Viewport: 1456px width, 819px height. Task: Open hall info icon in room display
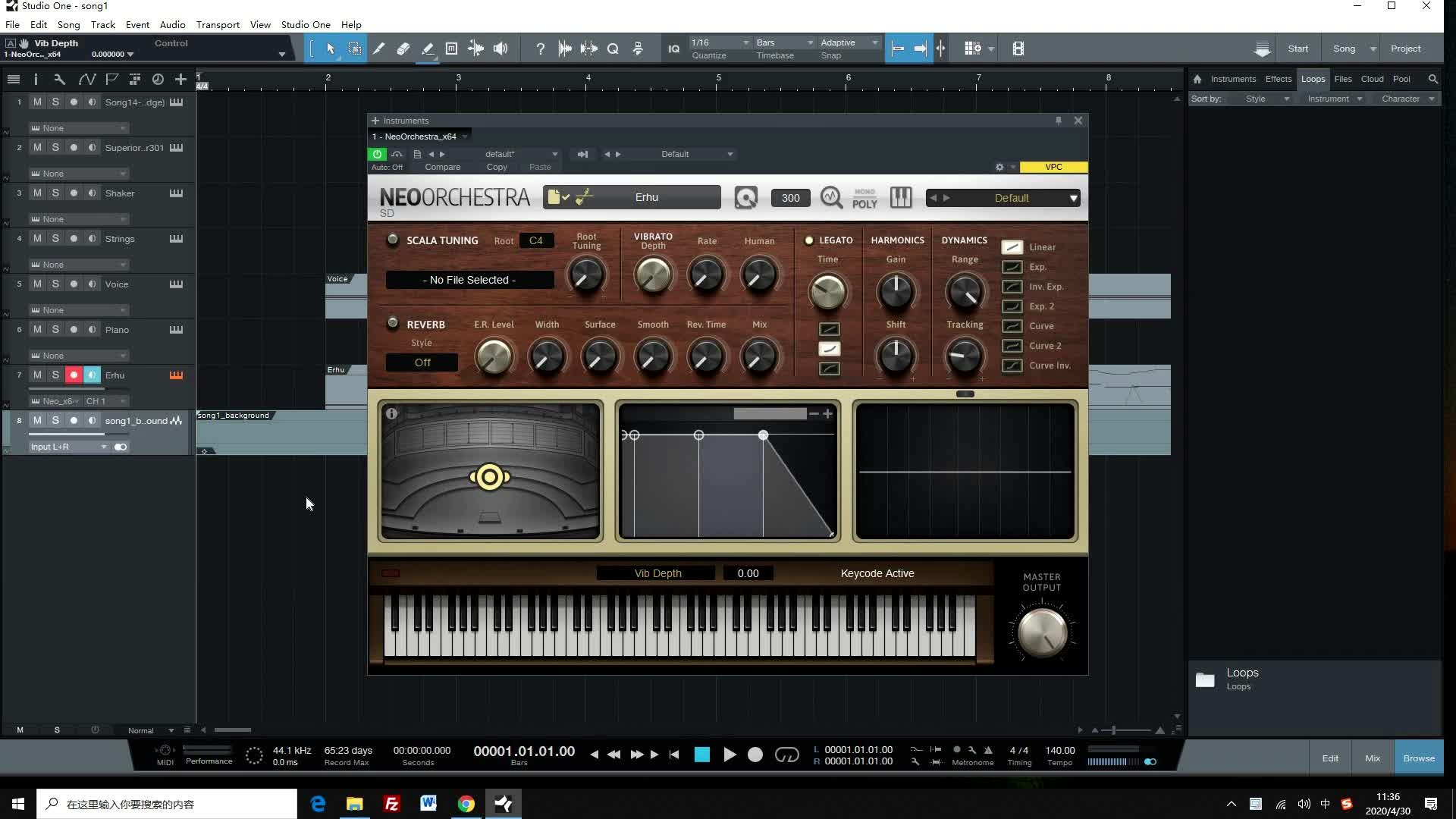tap(392, 413)
